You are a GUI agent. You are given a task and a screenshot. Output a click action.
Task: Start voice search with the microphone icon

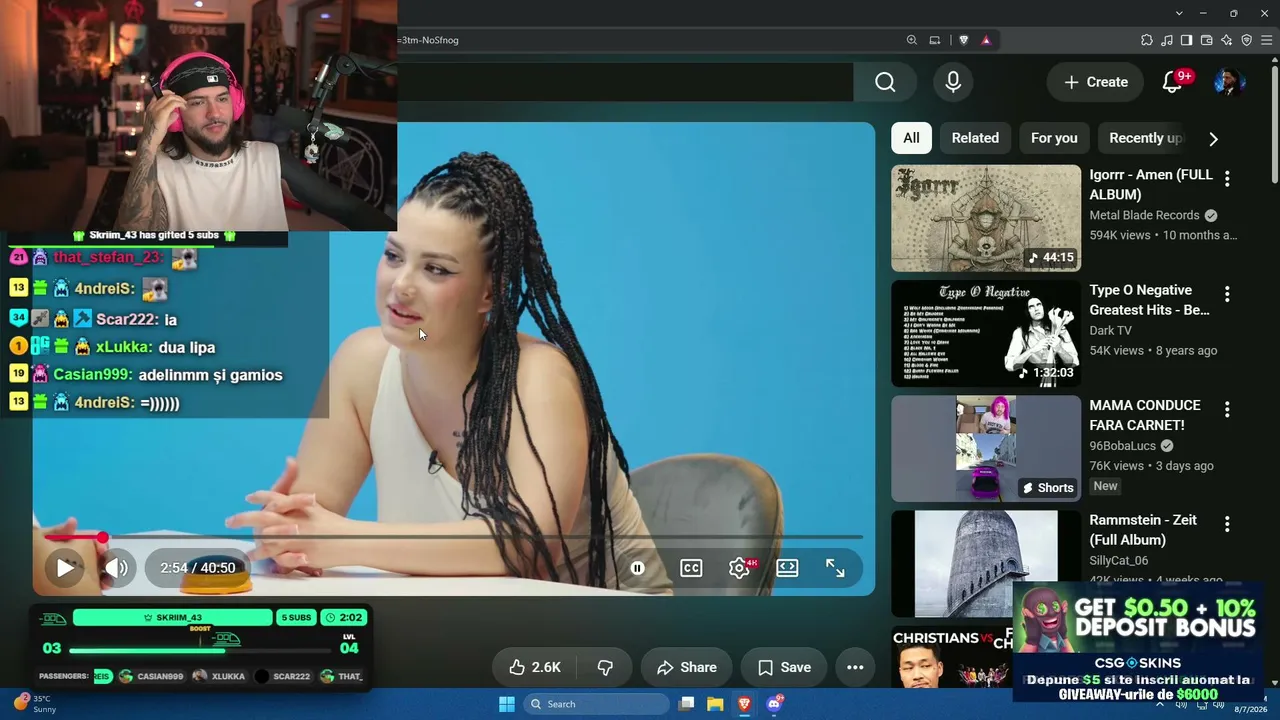point(953,82)
